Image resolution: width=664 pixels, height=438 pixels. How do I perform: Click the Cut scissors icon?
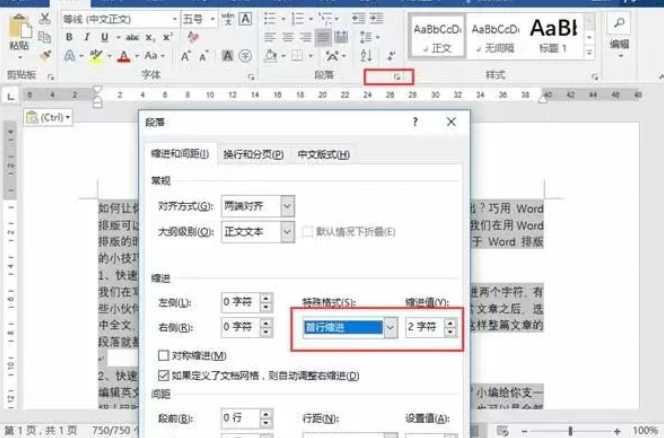[x=44, y=19]
